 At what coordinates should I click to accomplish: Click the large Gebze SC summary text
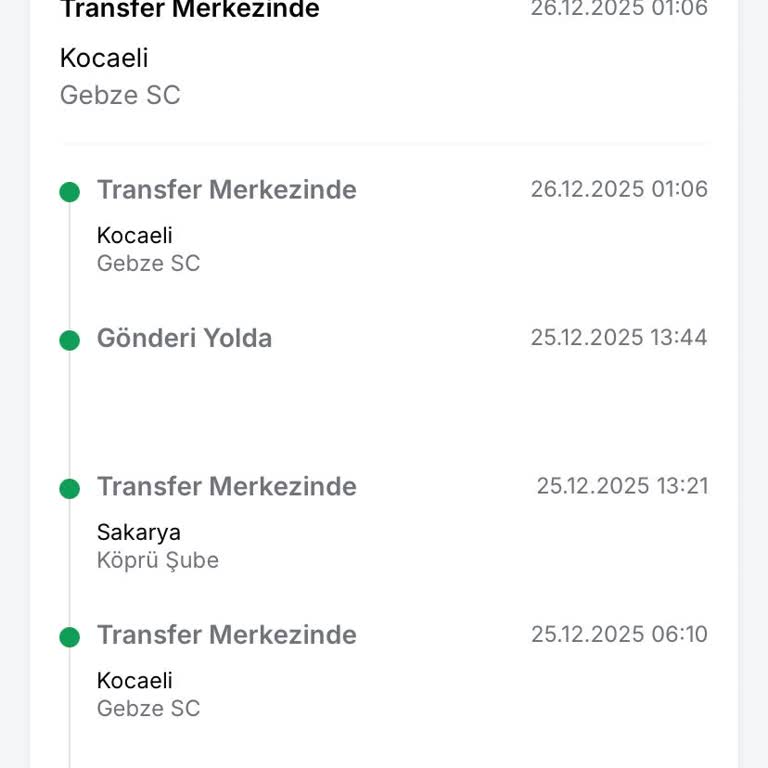point(120,96)
